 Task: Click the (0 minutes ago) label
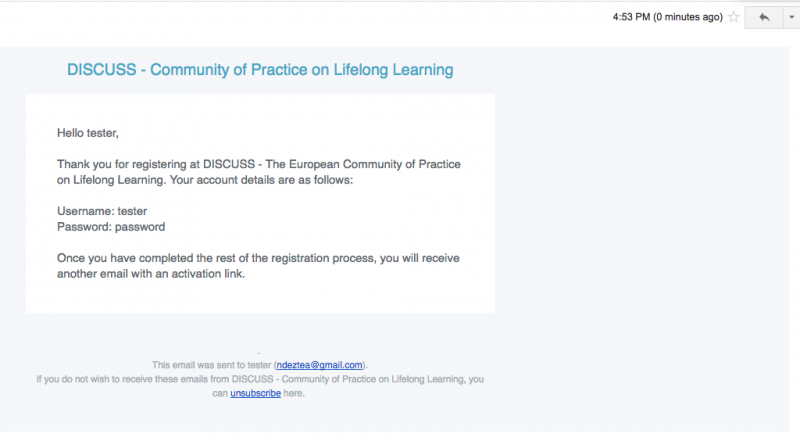[x=688, y=17]
